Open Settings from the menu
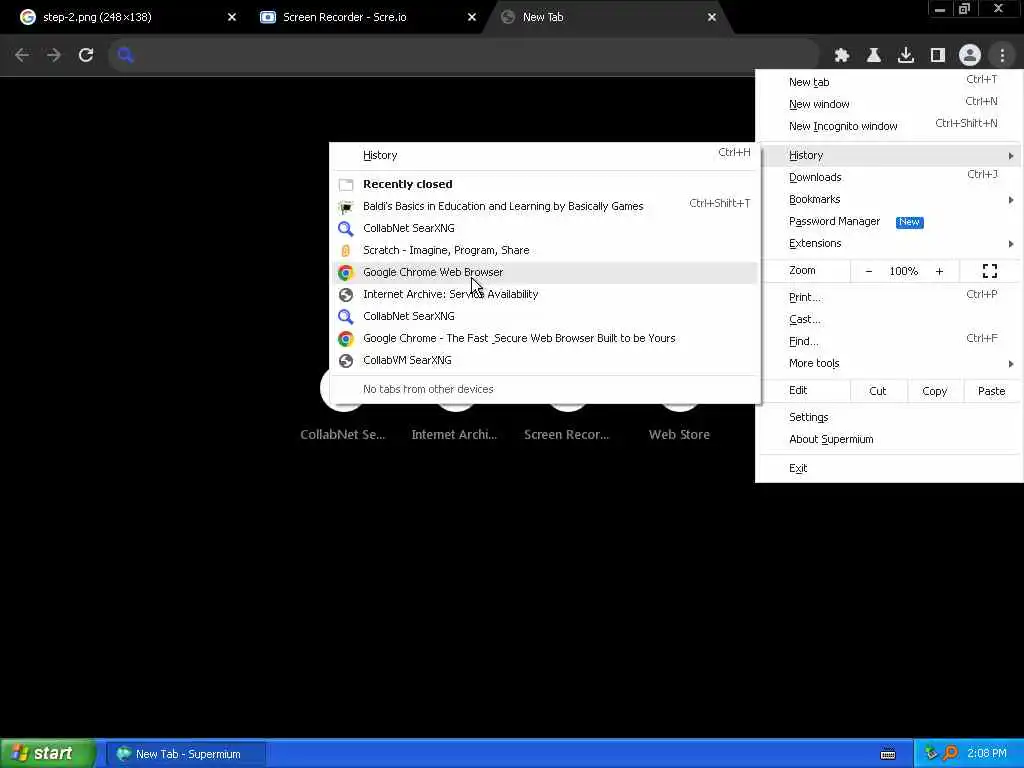This screenshot has height=768, width=1024. (x=889, y=417)
